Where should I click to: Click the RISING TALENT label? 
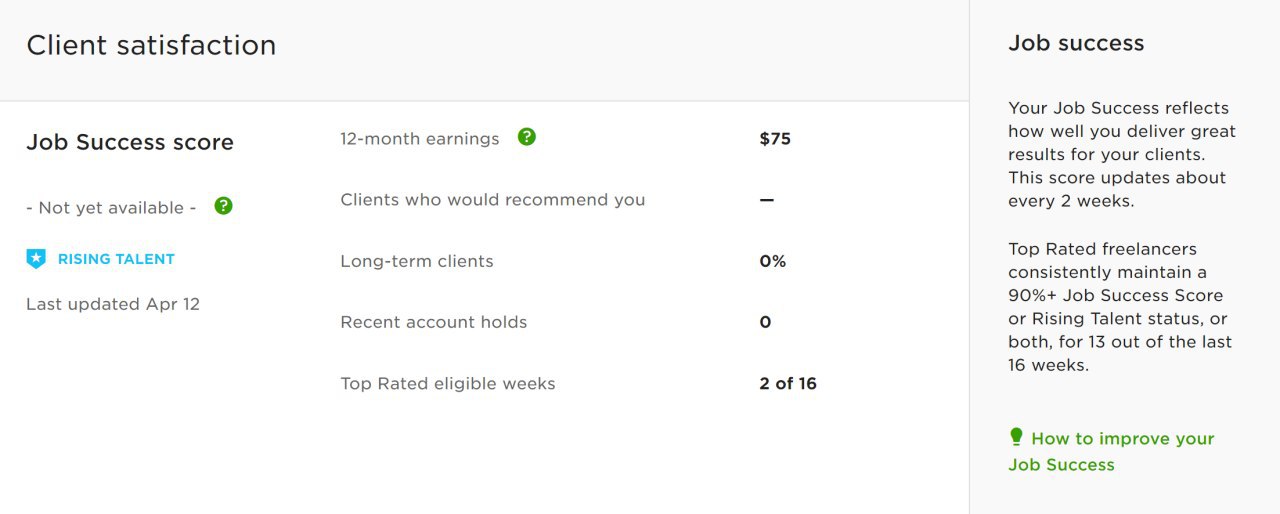[x=116, y=259]
